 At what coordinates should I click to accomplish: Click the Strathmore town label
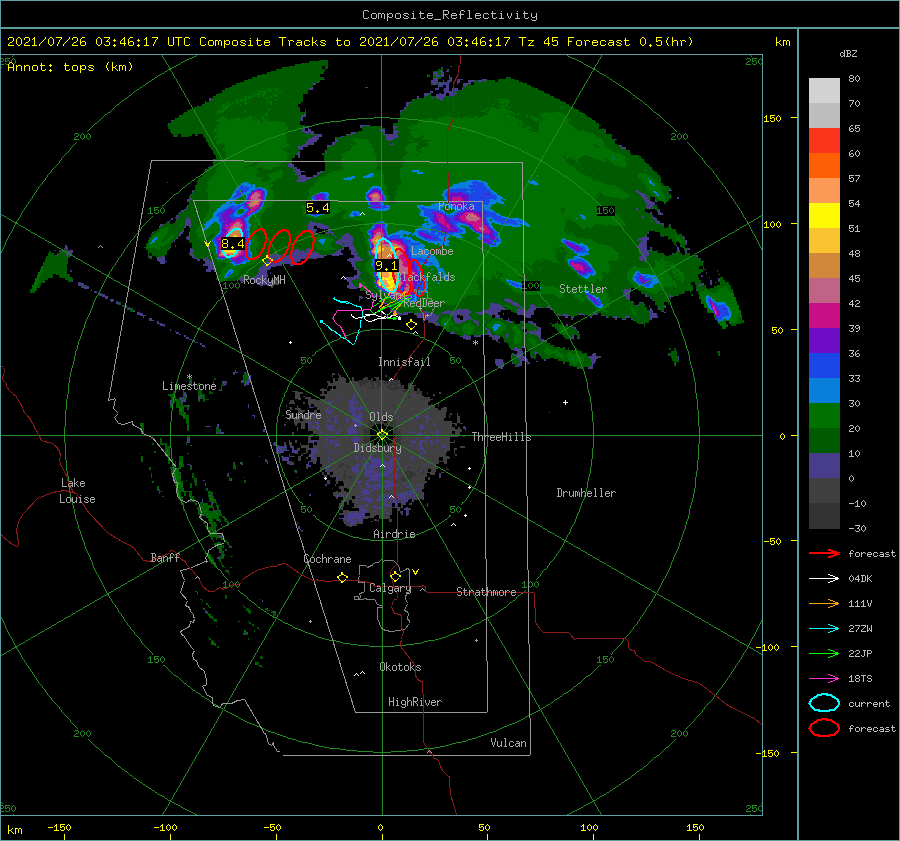click(x=486, y=592)
